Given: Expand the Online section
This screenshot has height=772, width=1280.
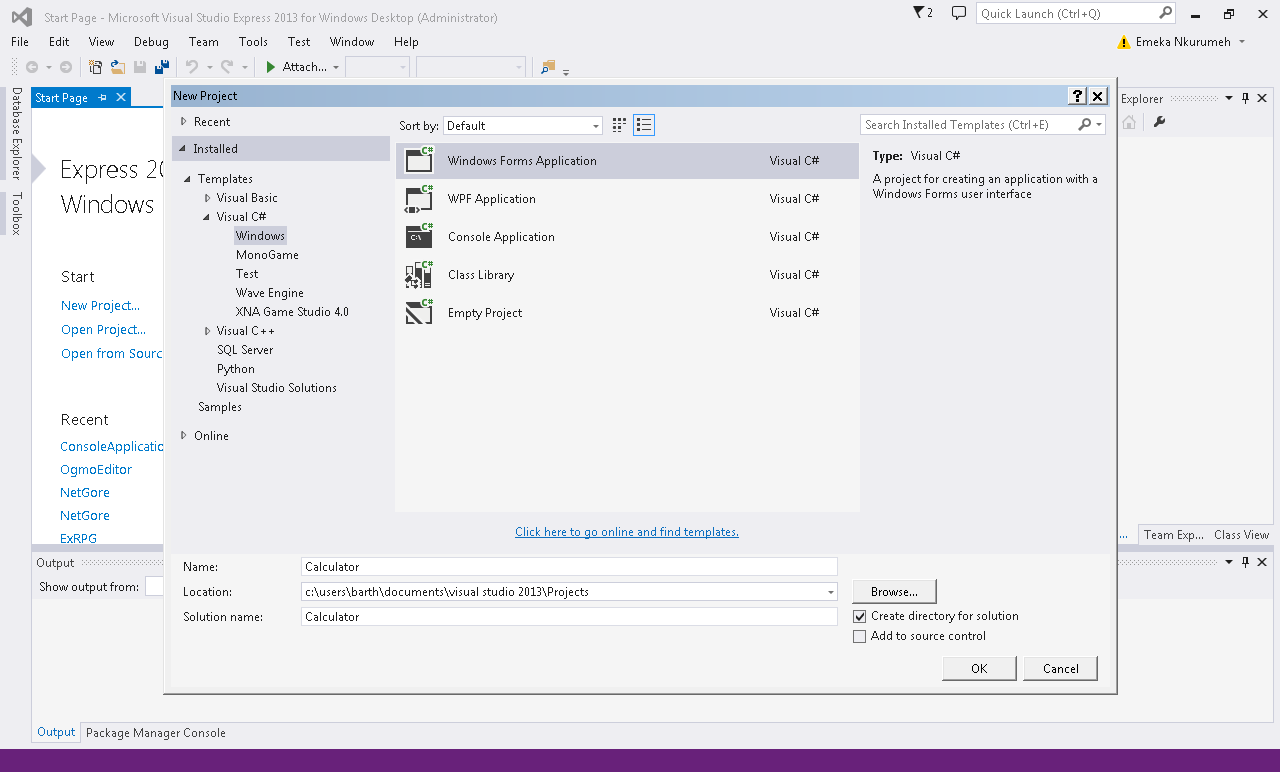Looking at the screenshot, I should click(x=183, y=435).
